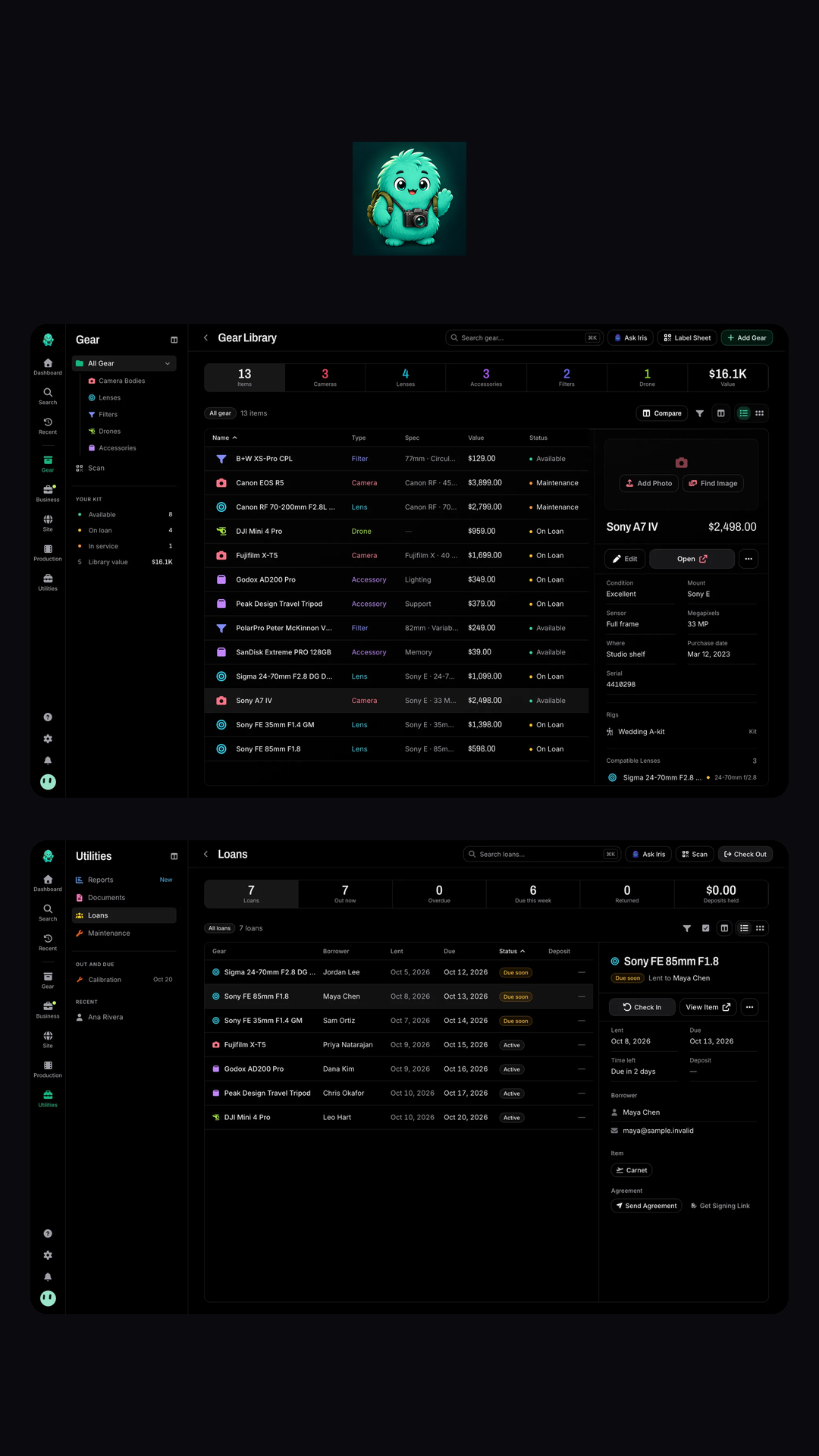The height and width of the screenshot is (1456, 819).
Task: Switch Loans to list view
Action: 744,928
